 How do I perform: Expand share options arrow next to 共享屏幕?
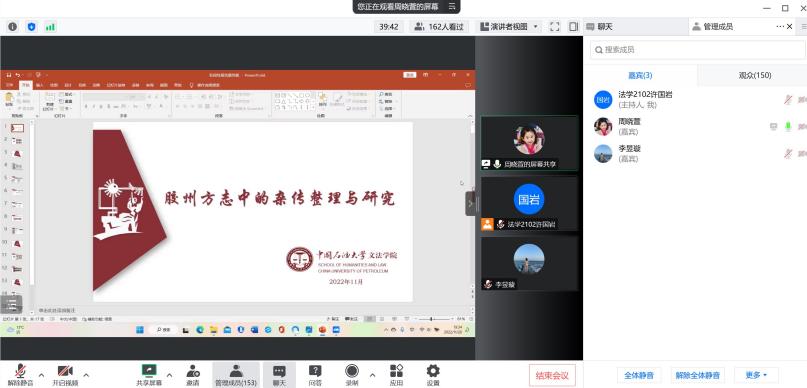169,375
